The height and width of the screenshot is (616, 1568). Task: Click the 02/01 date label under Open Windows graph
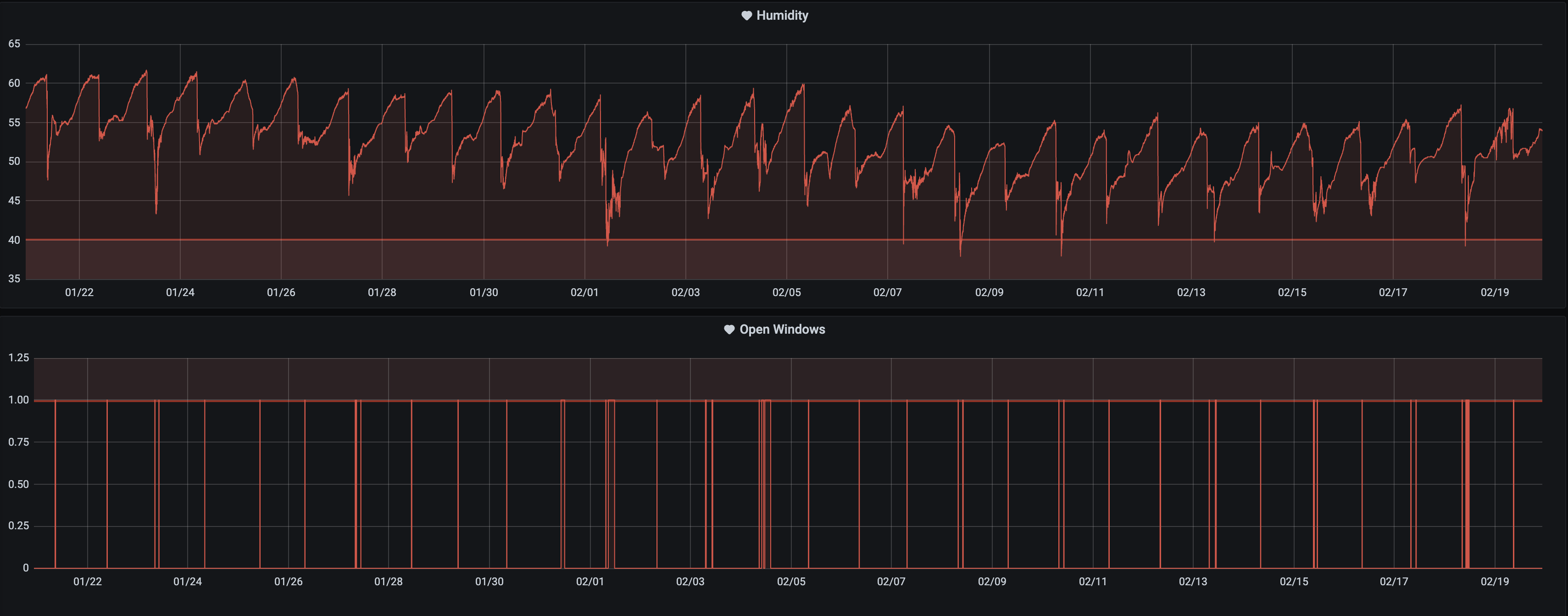point(590,582)
